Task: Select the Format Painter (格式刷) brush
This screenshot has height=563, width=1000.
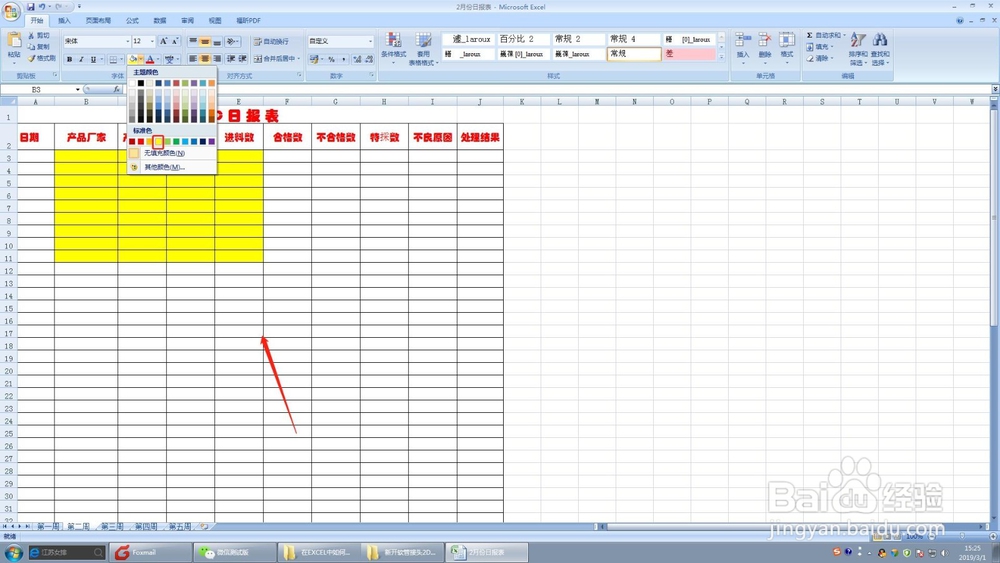Action: (41, 58)
